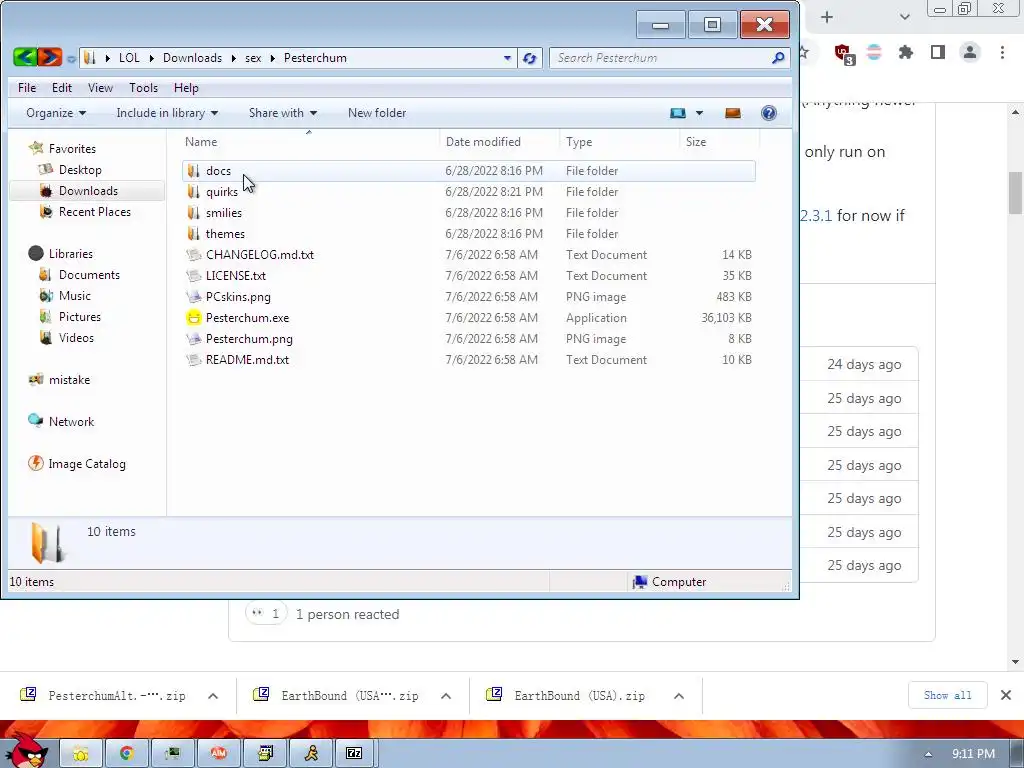
Task: Open the Chrome profile avatar
Action: 970,52
